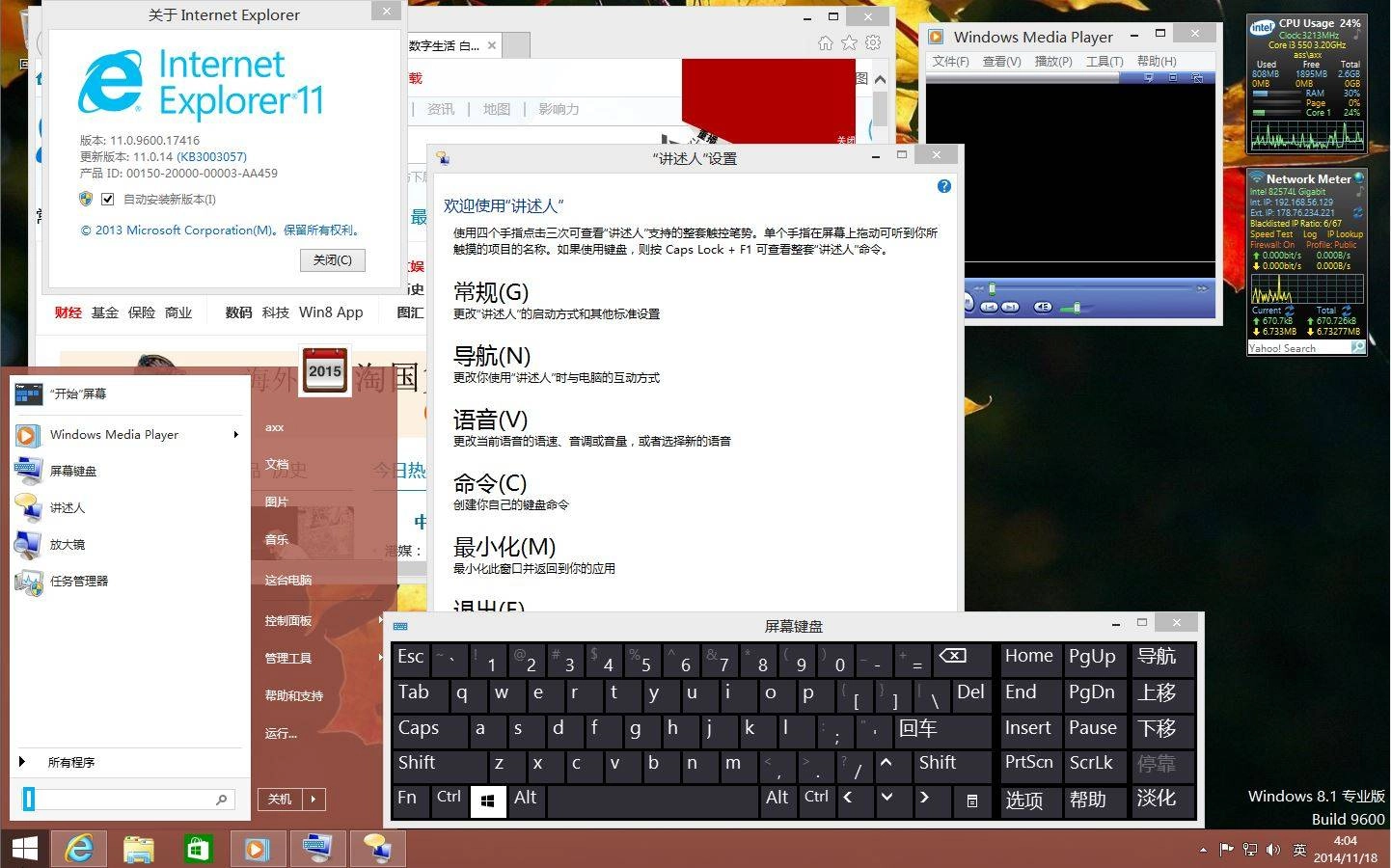
Task: Open Internet Explorer from the taskbar
Action: pyautogui.click(x=80, y=848)
